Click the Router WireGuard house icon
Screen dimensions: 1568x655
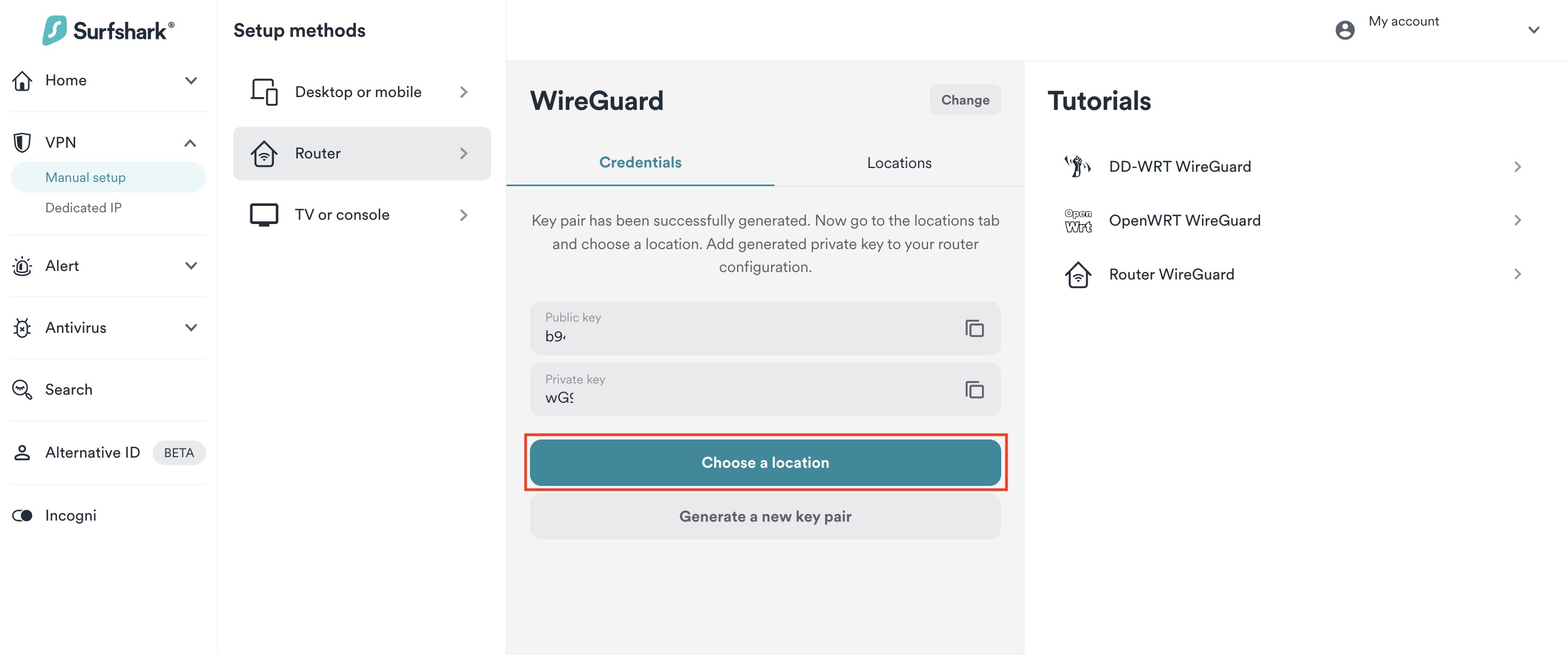[1078, 274]
